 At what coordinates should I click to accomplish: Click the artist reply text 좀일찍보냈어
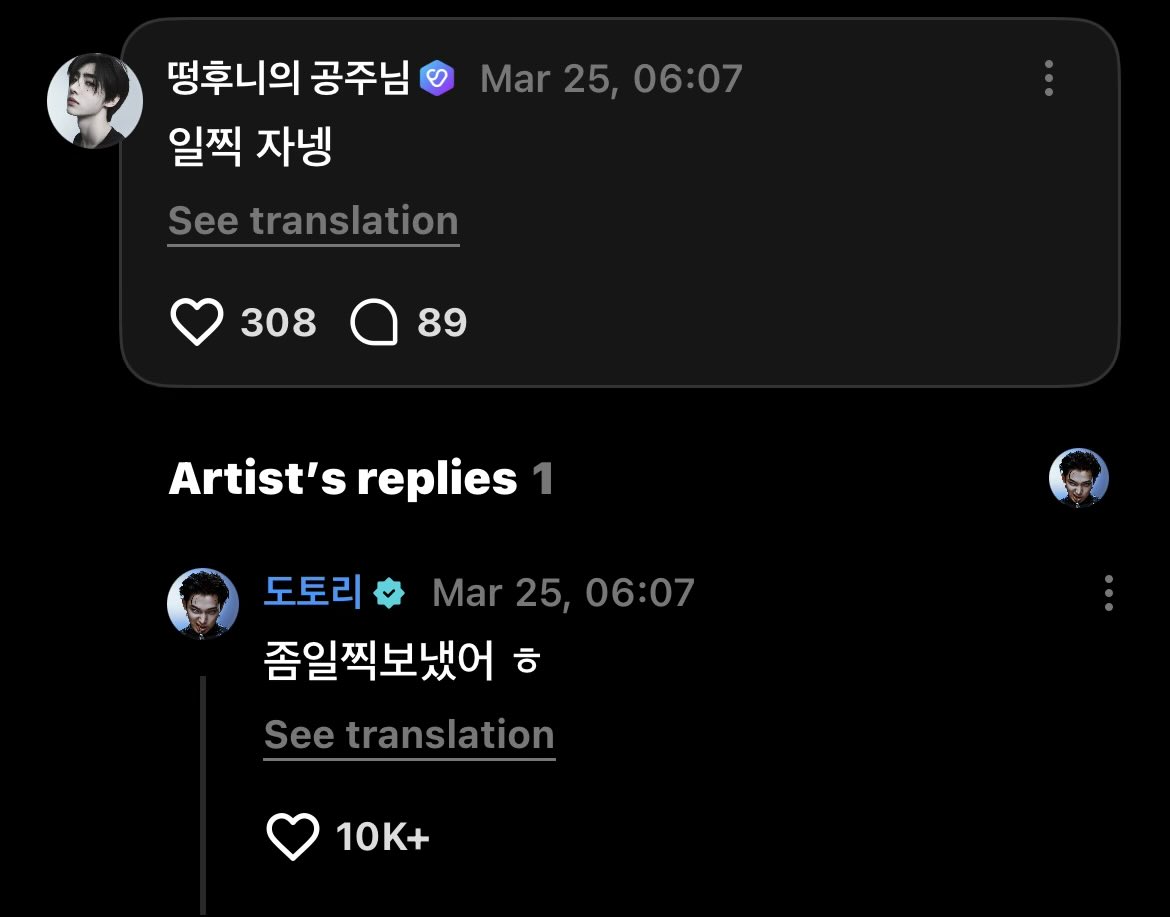point(380,663)
